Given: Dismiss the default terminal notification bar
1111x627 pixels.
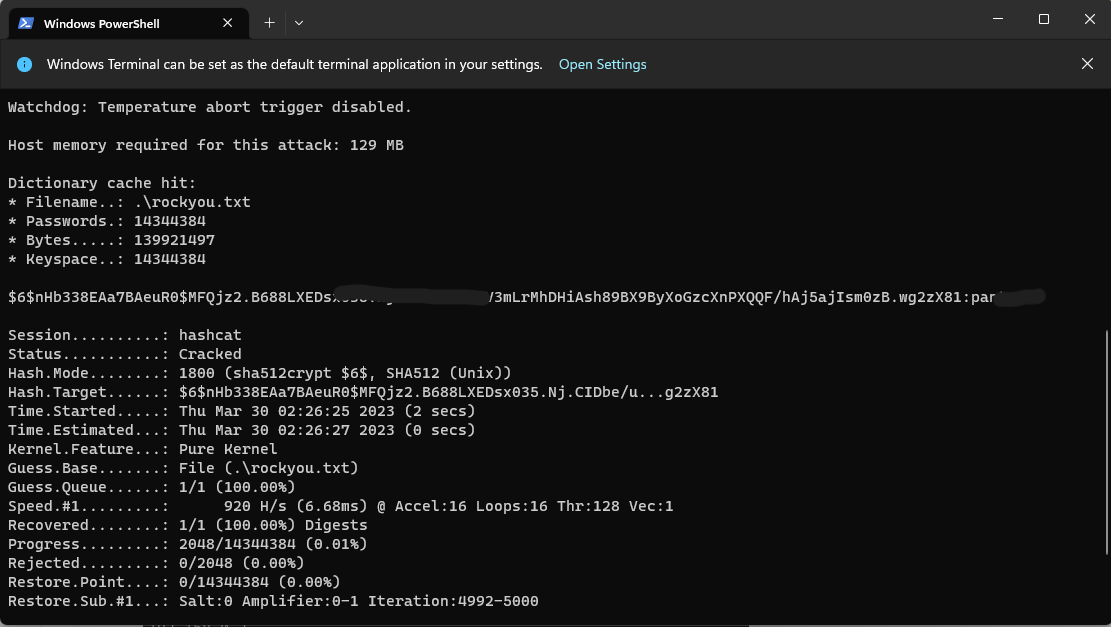Looking at the screenshot, I should click(x=1087, y=64).
